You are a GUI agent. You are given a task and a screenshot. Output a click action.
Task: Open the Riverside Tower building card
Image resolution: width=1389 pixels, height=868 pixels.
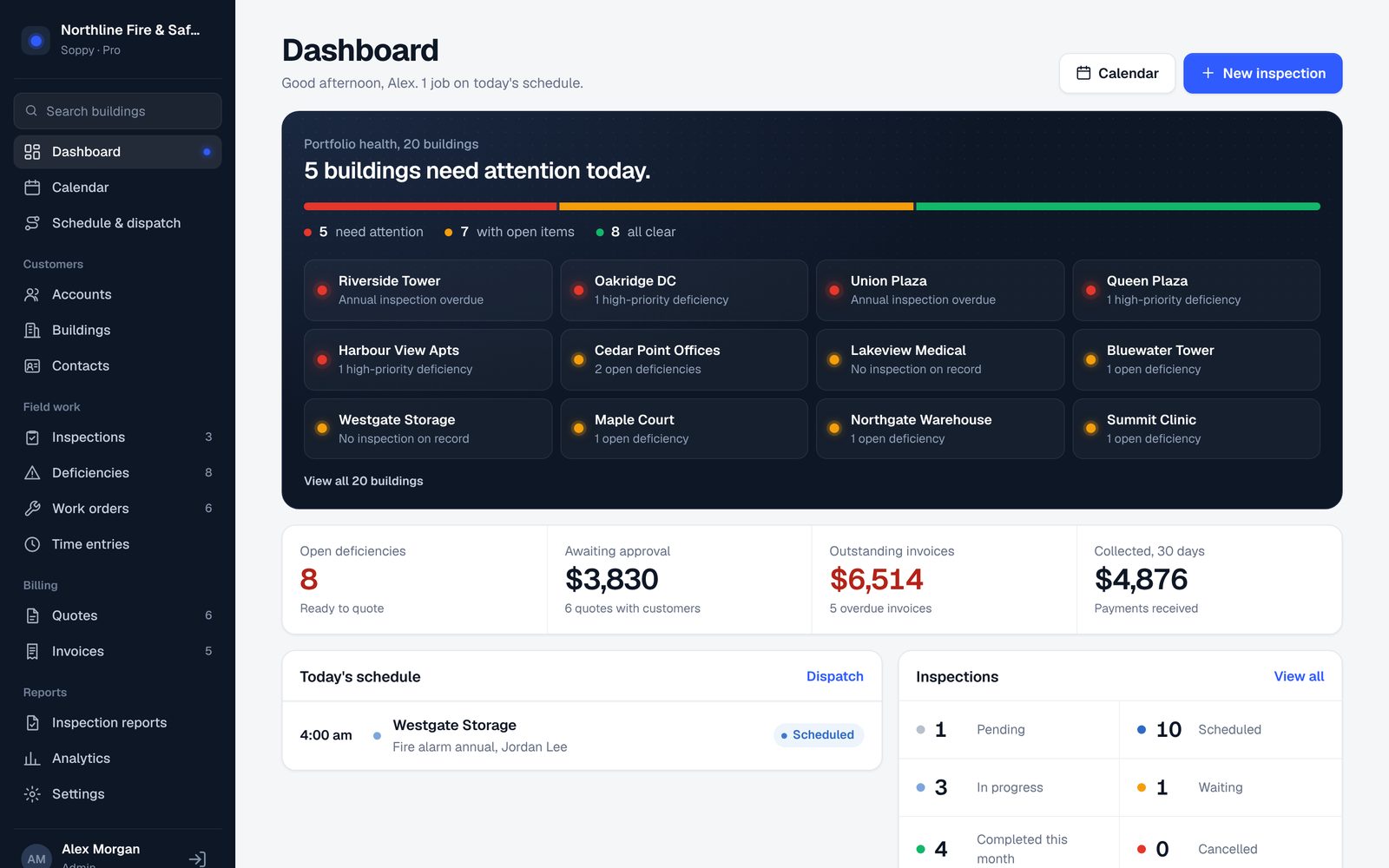coord(428,290)
